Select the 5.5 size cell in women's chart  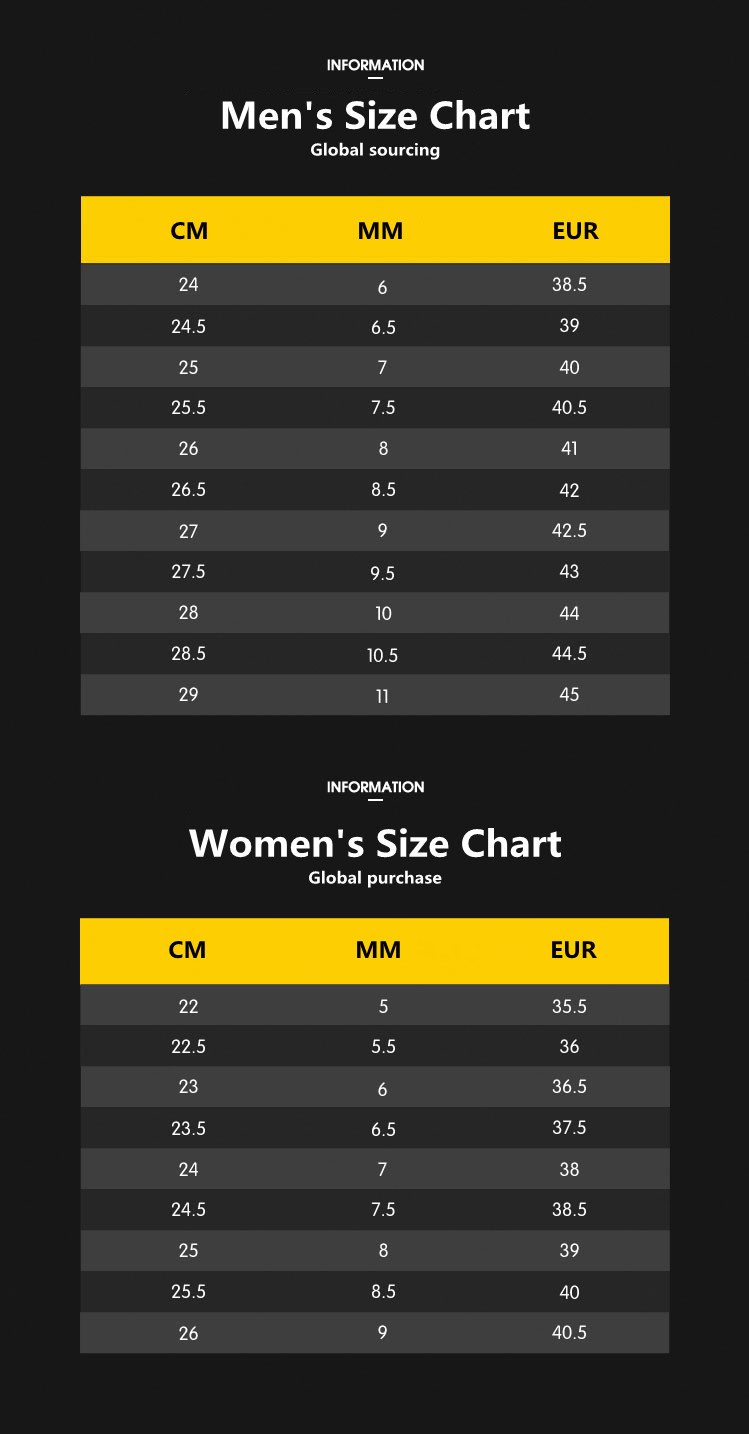(383, 1047)
